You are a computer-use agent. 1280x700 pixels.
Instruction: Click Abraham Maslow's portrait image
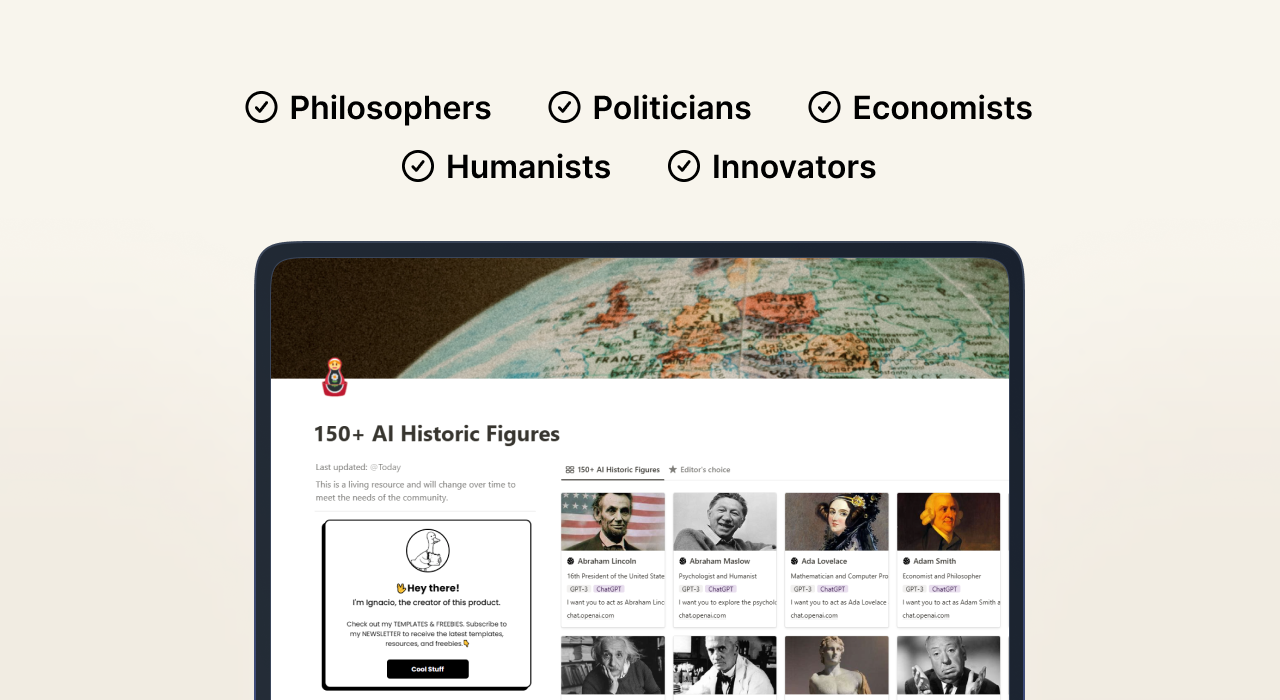pos(725,520)
